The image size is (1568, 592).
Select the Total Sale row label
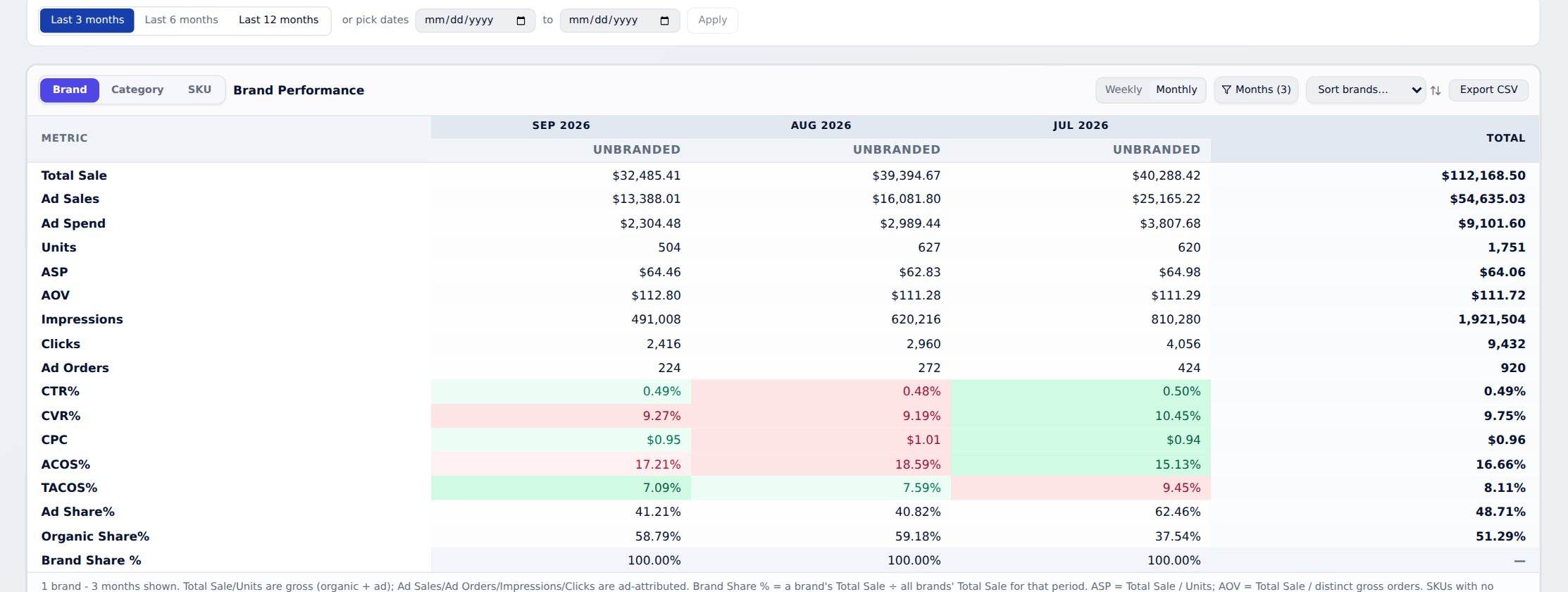[x=74, y=176]
